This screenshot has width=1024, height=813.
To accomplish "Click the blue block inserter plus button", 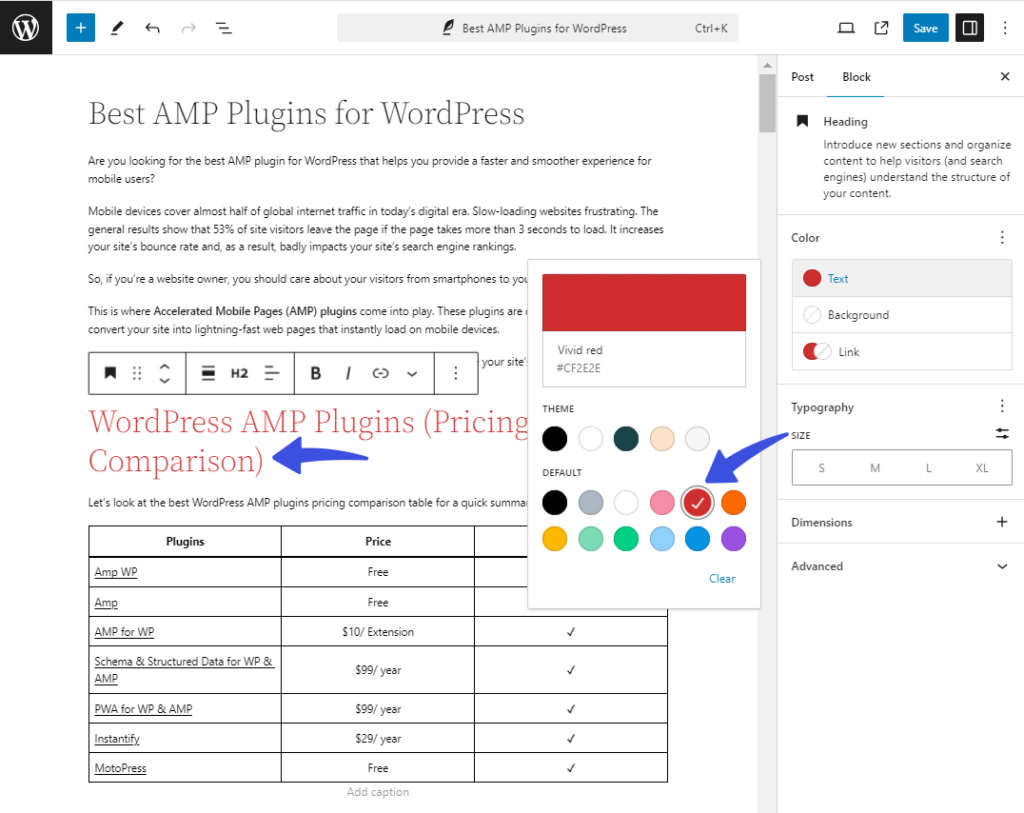I will click(80, 27).
